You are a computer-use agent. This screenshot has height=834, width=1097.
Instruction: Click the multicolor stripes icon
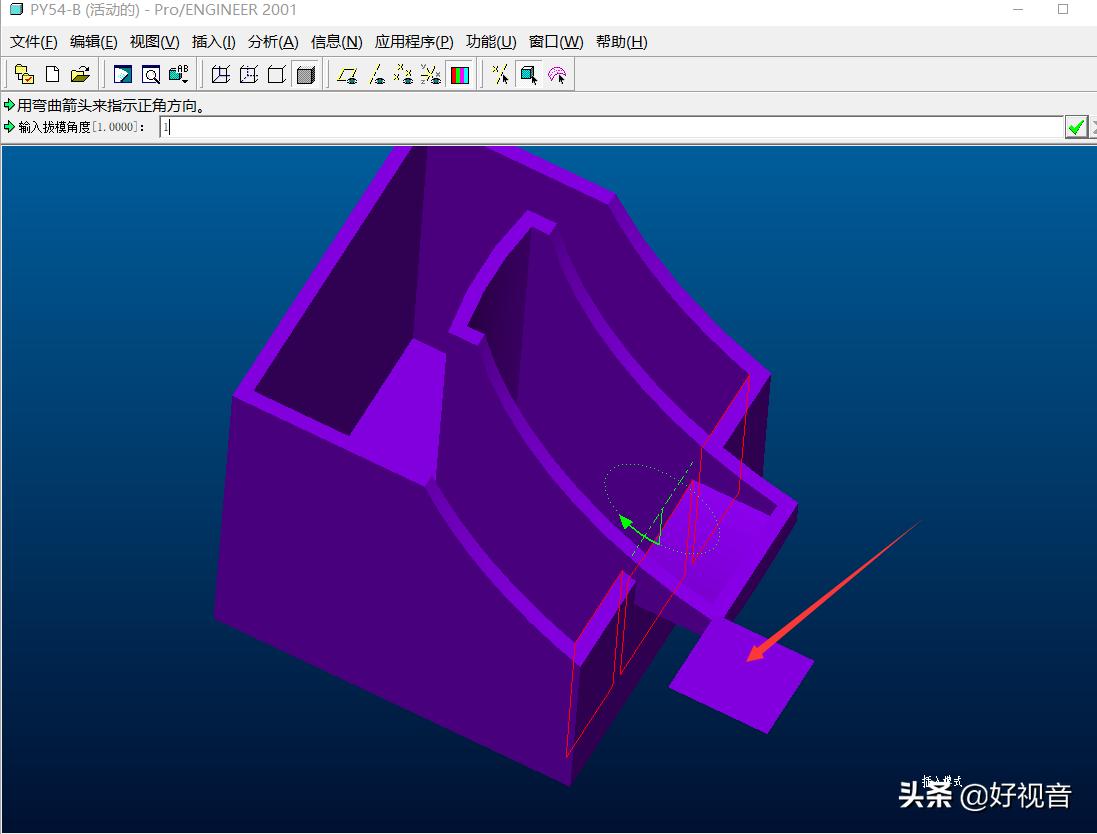point(460,75)
